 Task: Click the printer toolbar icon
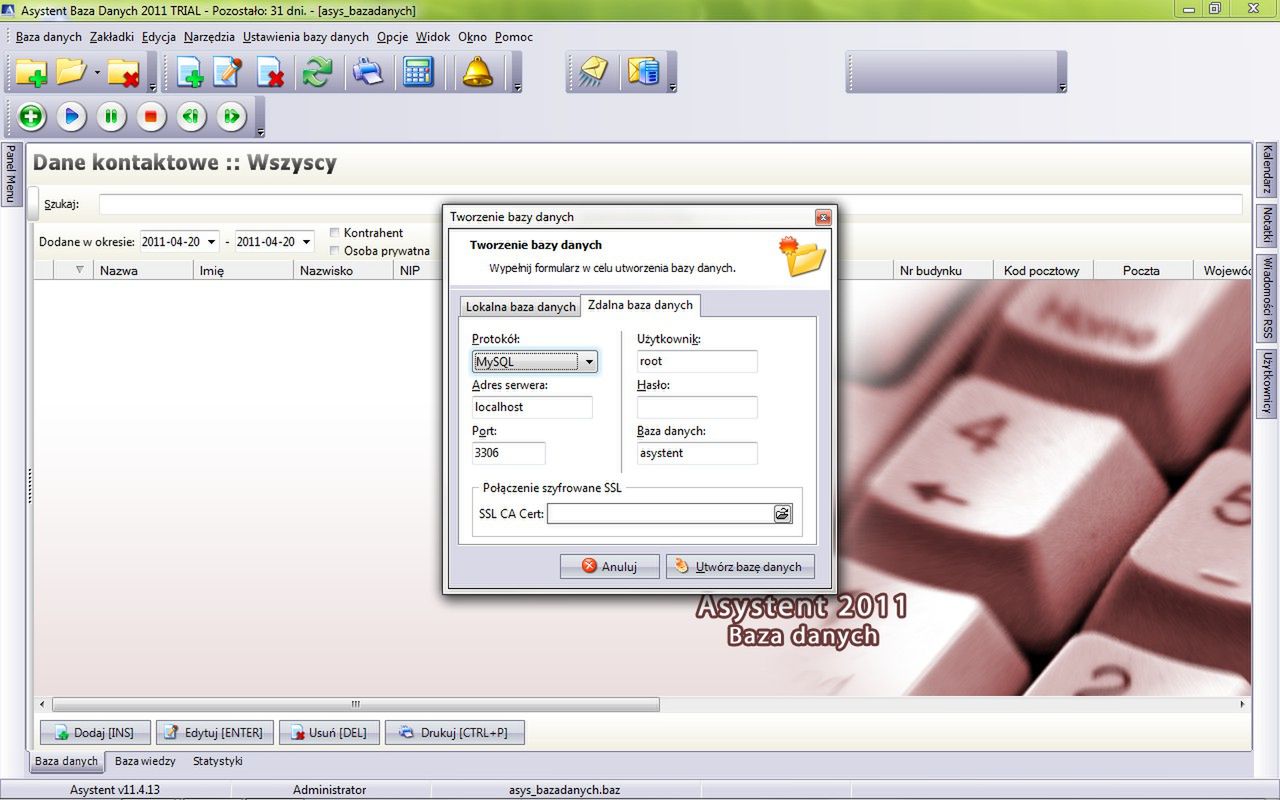[368, 72]
